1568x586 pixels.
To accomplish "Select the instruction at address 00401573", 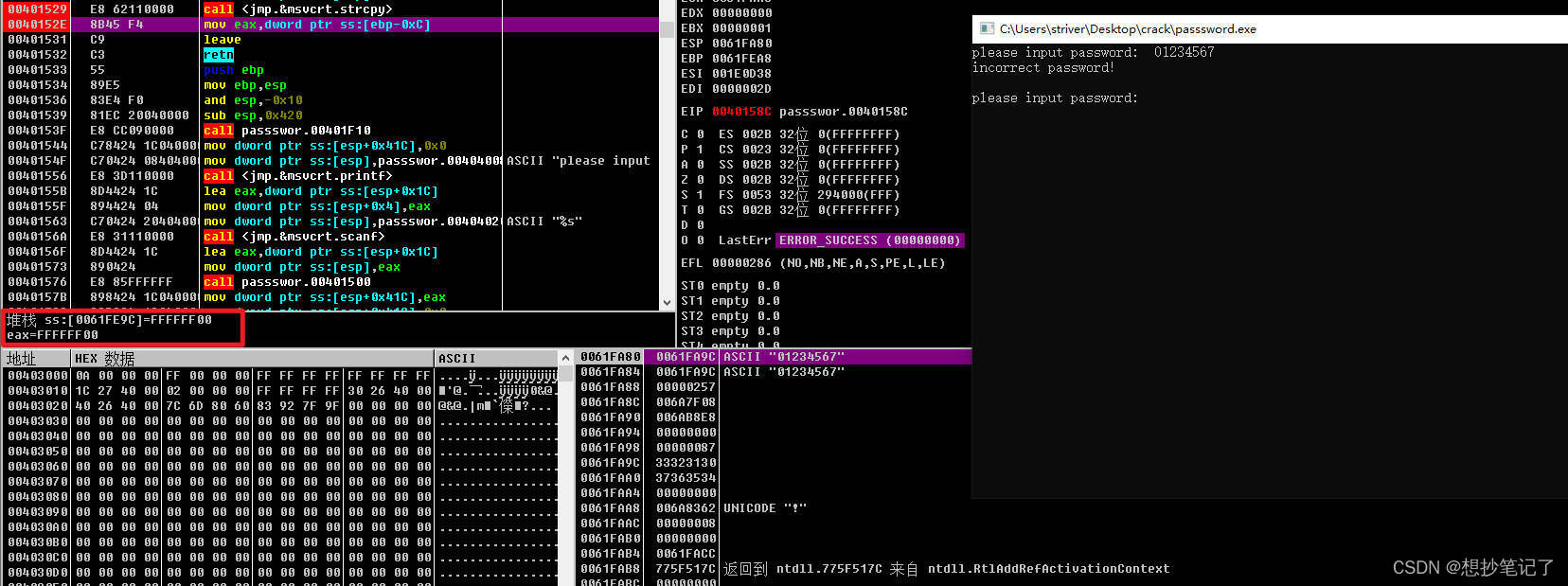I will tap(331, 267).
